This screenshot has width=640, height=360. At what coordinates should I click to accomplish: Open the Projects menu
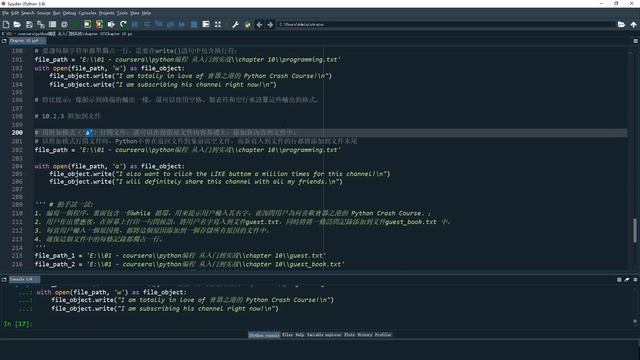point(107,13)
